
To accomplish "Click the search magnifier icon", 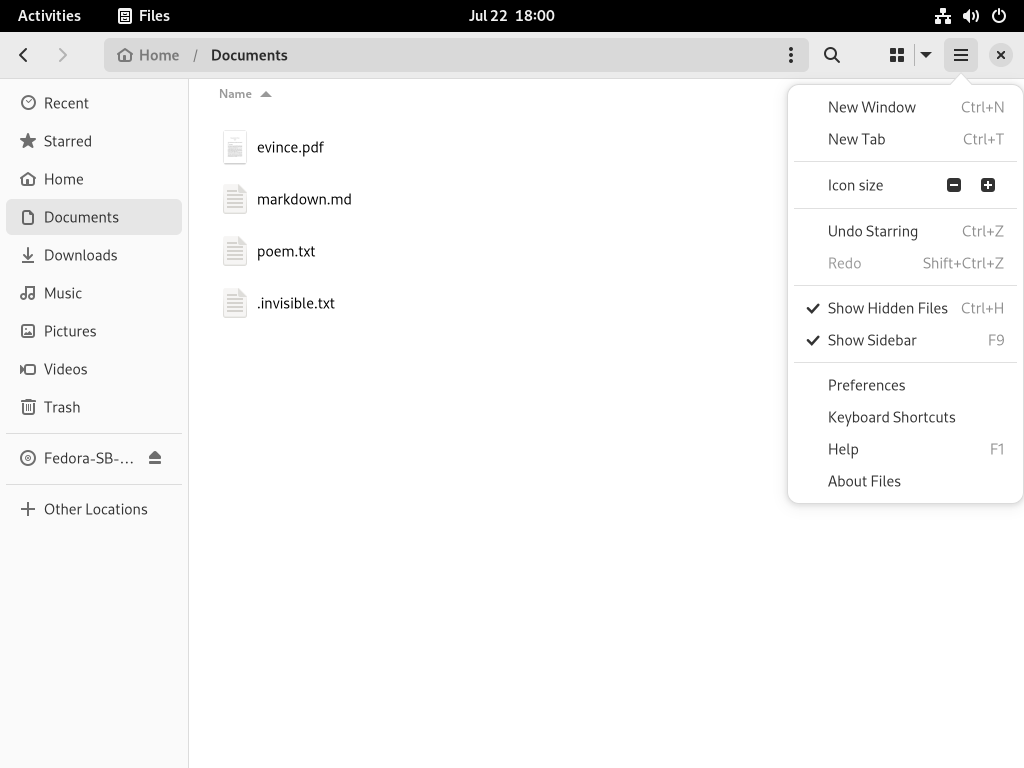I will [831, 56].
